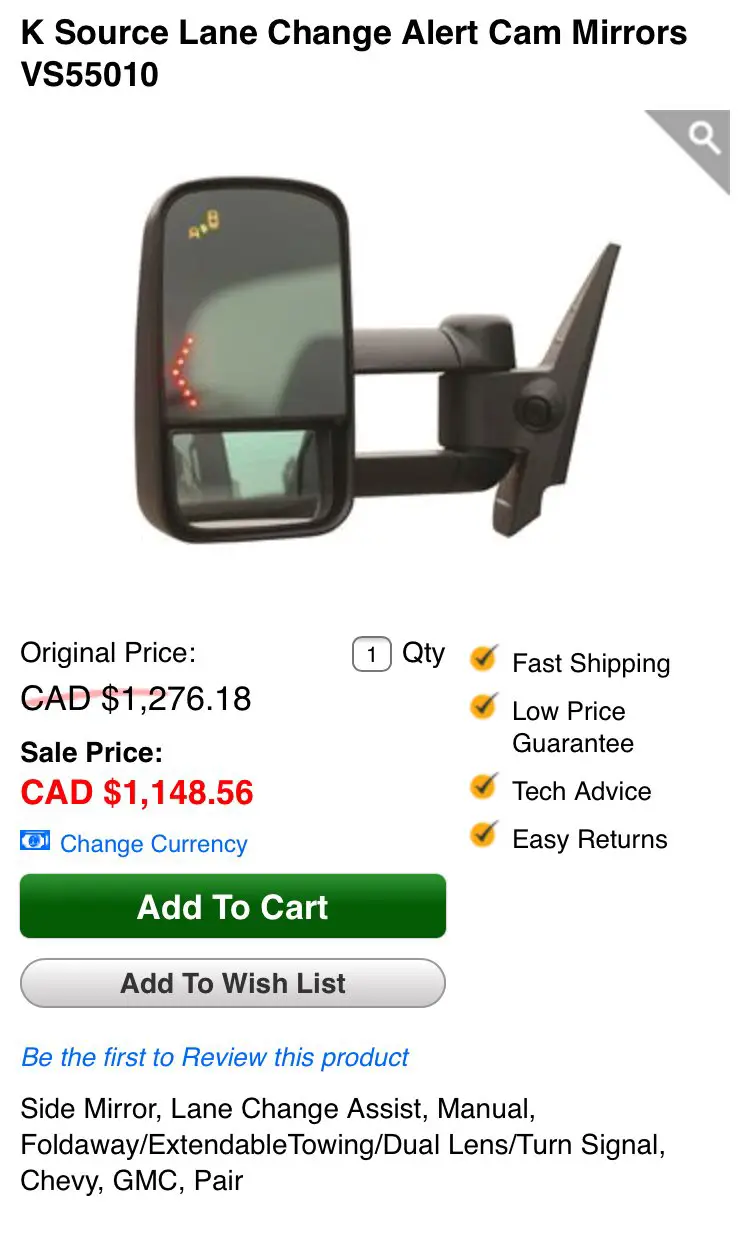Viewport: 750px width, 1233px height.
Task: Click the Tech Advice checkmark icon
Action: 484,787
